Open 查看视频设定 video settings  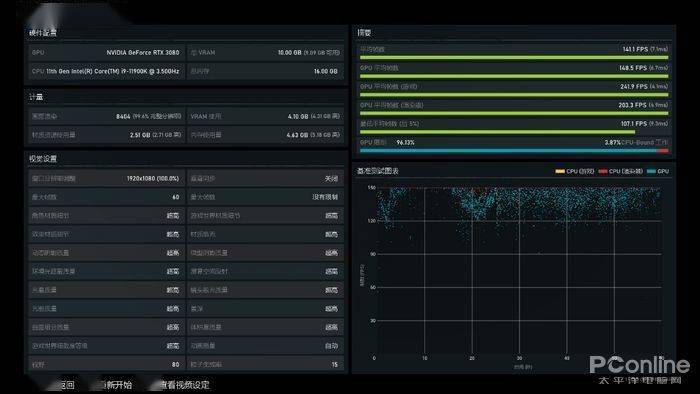click(x=185, y=385)
